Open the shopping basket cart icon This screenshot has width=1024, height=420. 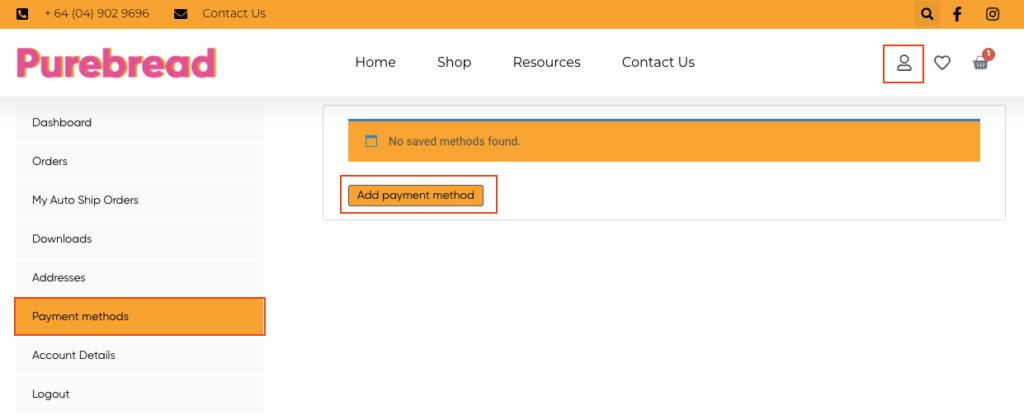pos(981,61)
